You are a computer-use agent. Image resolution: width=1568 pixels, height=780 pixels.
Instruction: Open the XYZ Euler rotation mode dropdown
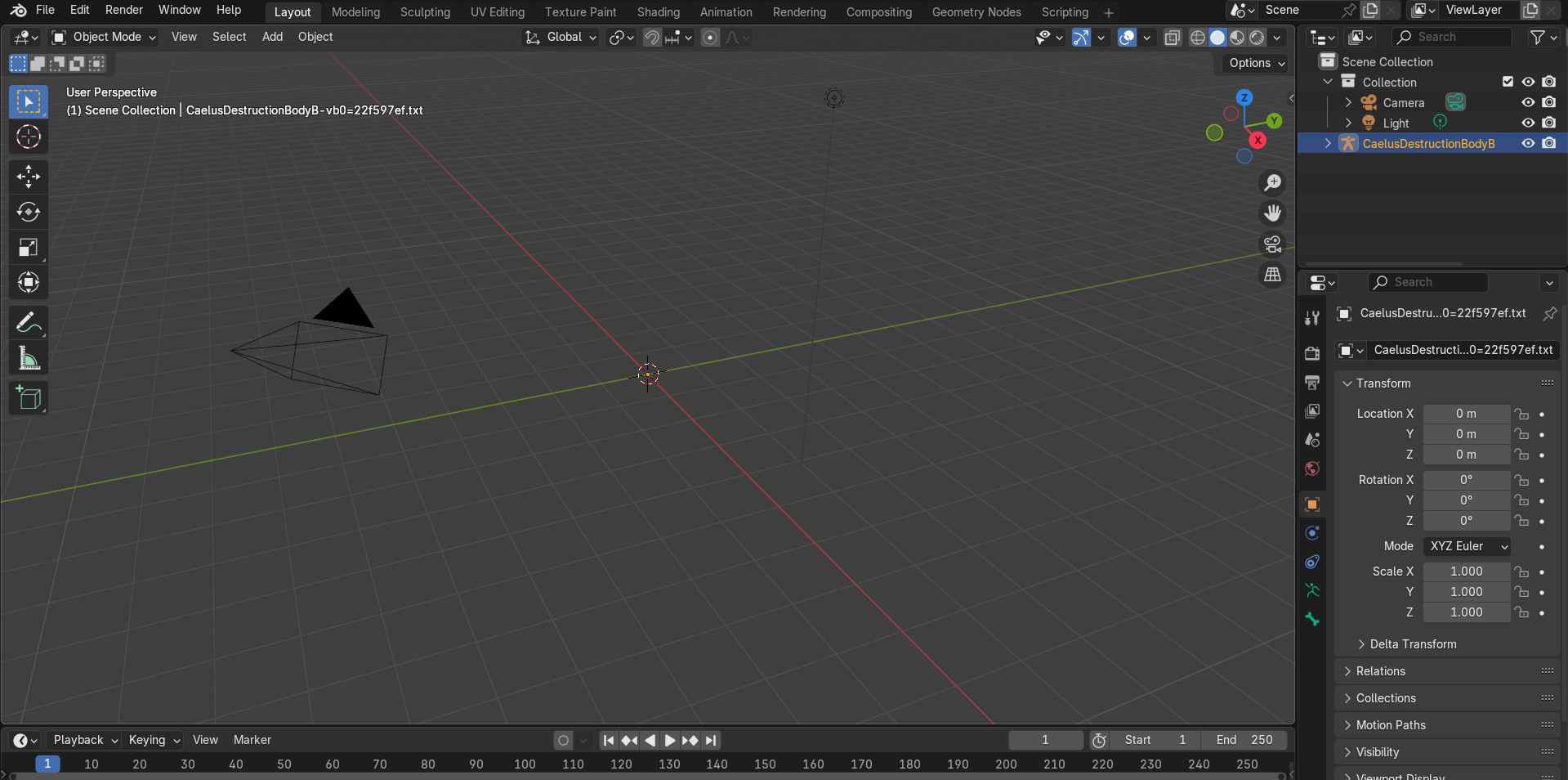1467,546
